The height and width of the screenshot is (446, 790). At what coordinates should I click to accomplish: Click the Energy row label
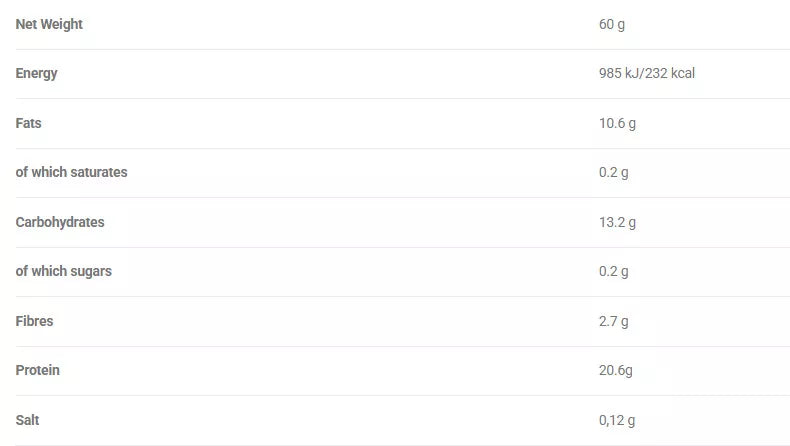(37, 73)
